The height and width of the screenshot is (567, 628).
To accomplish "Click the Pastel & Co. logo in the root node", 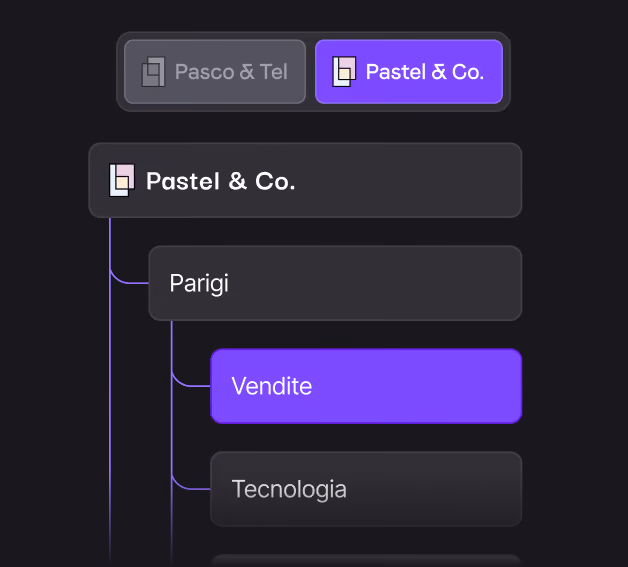I will click(x=122, y=180).
